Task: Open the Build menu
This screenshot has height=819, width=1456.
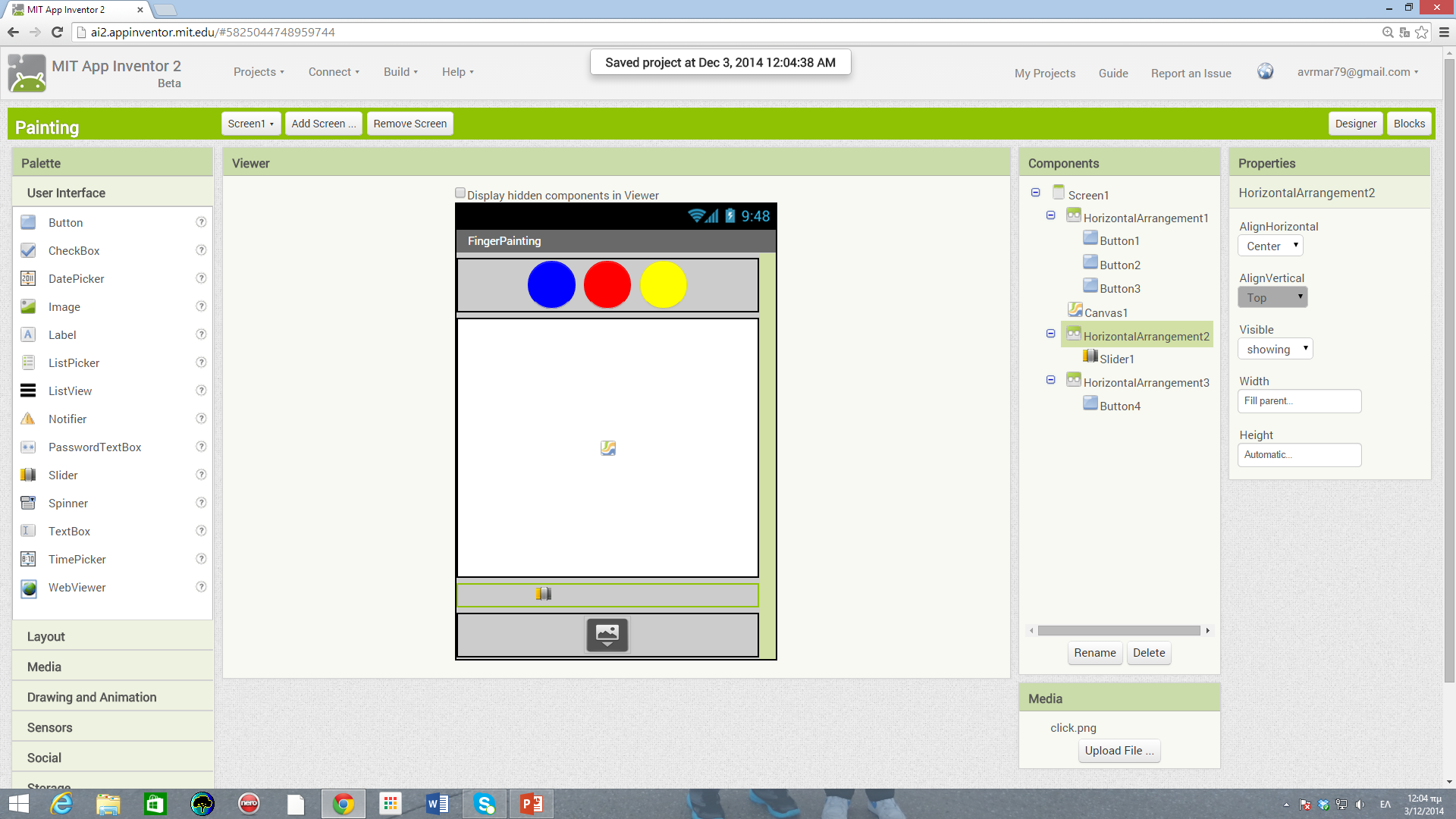Action: 400,72
